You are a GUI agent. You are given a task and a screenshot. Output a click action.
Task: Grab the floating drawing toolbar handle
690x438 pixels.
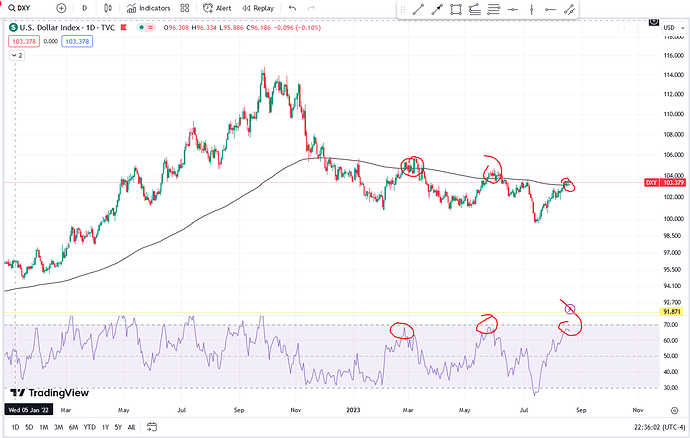click(403, 9)
